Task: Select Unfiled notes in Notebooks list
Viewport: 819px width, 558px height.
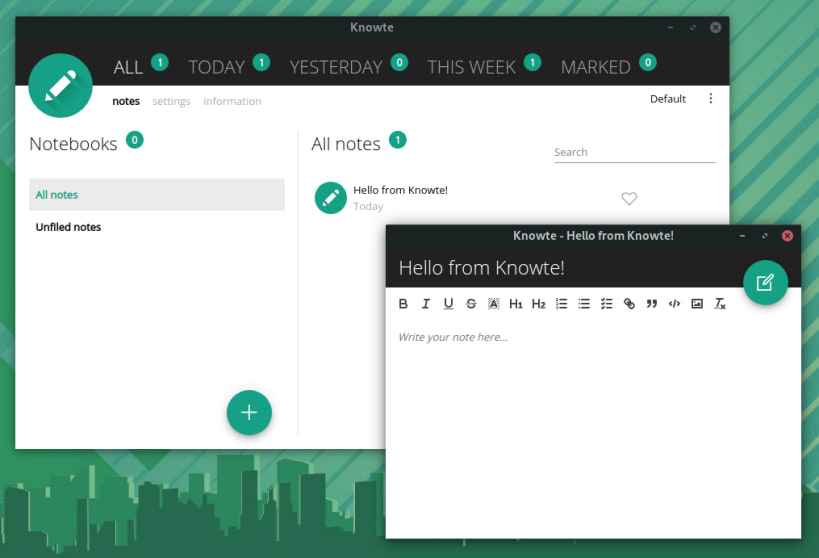Action: (x=157, y=227)
